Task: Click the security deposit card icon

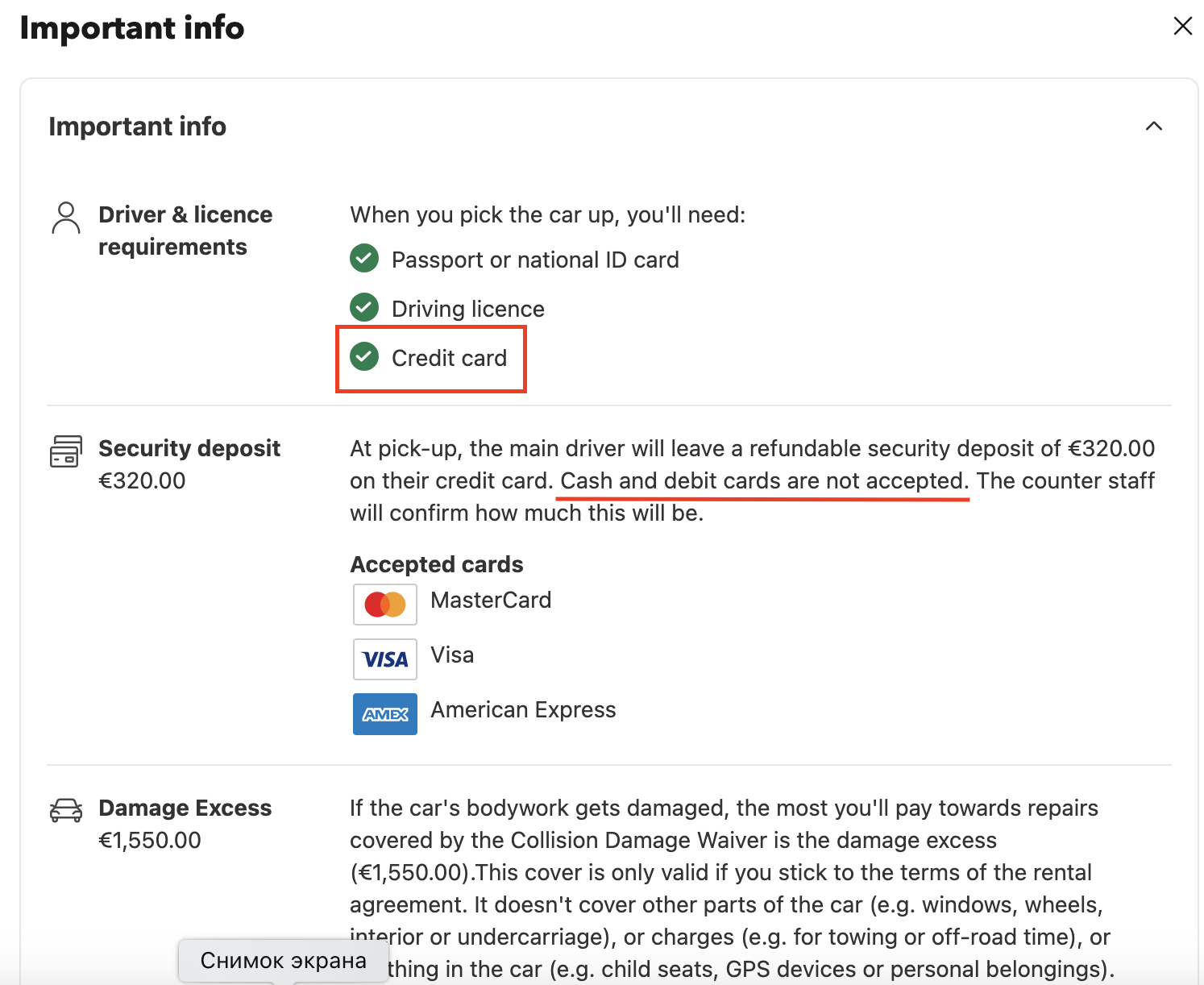Action: coord(66,451)
